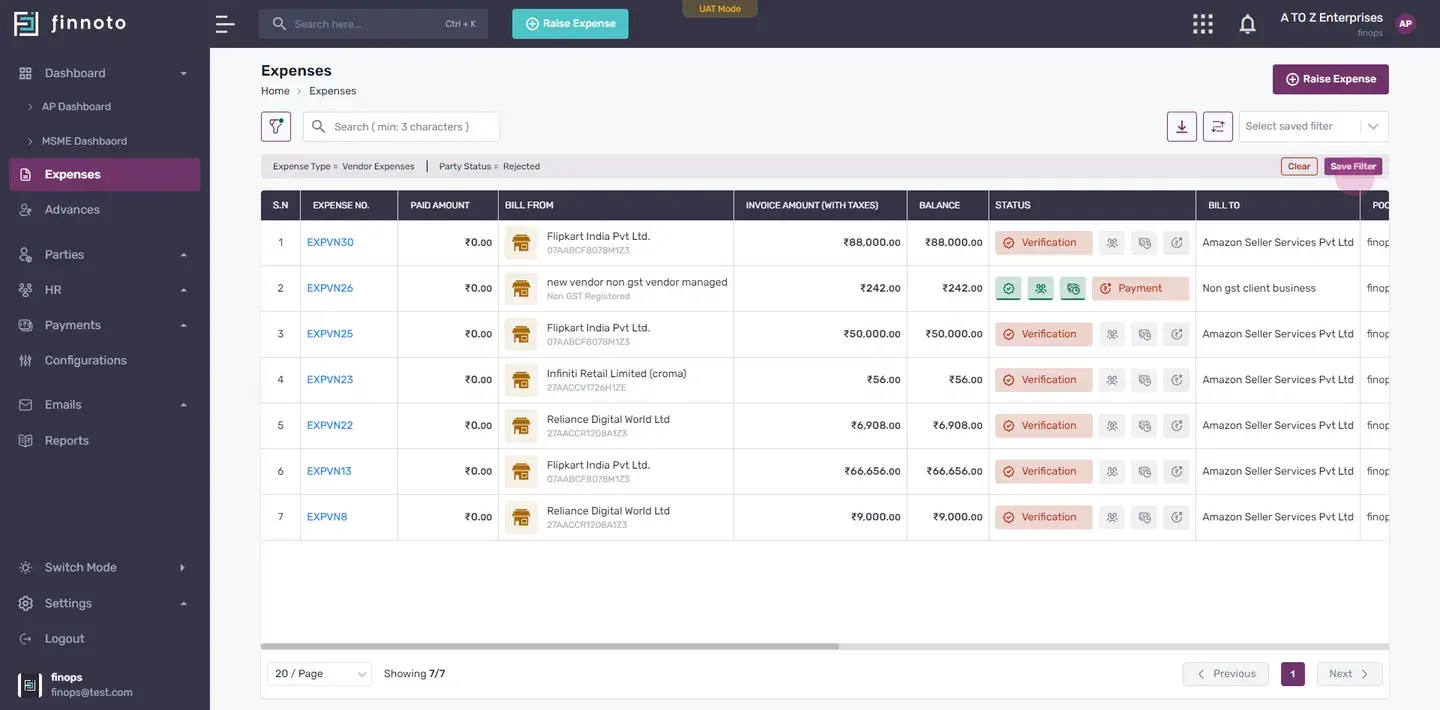Open the notifications bell icon
The image size is (1440, 710).
click(1247, 24)
